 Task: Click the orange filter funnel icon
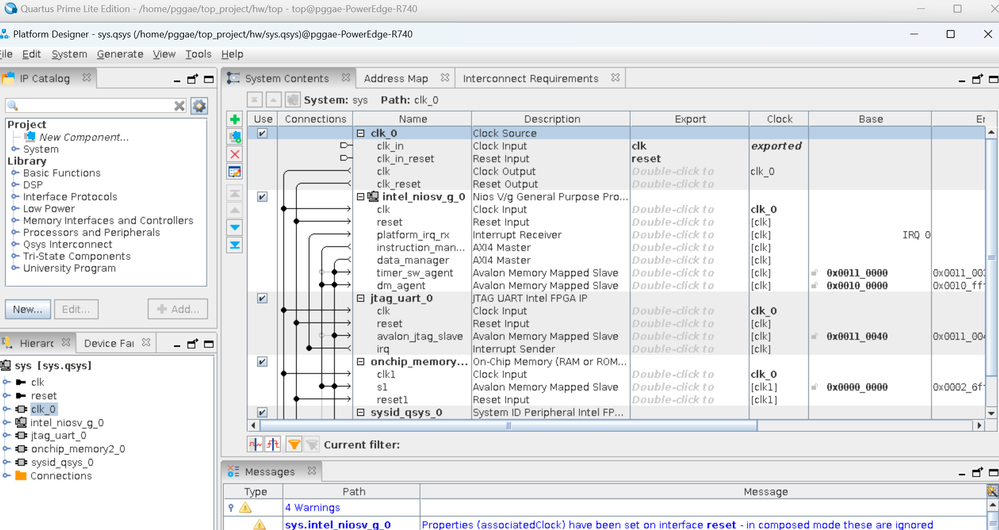click(294, 444)
